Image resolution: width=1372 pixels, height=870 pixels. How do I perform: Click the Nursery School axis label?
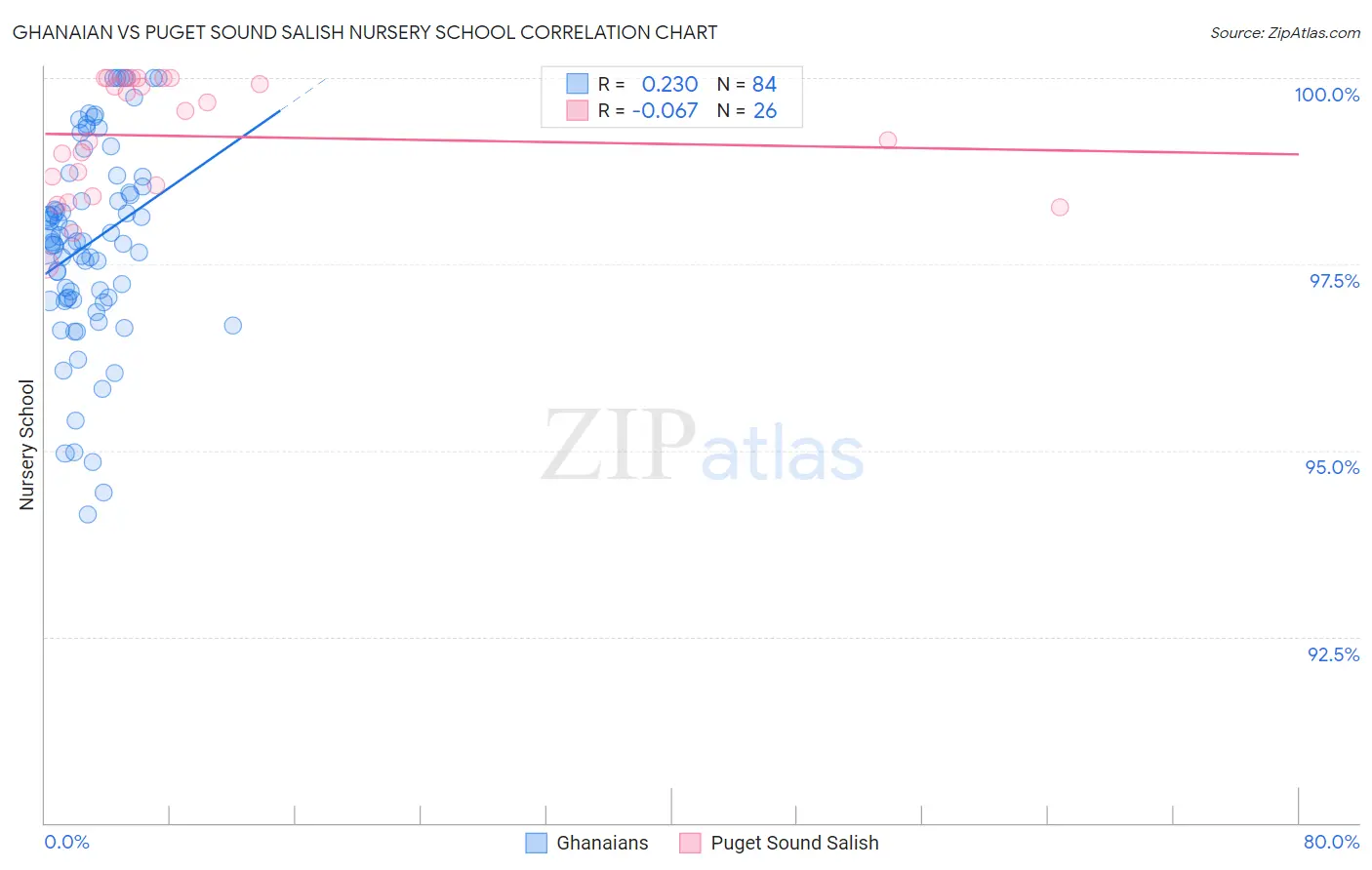pyautogui.click(x=26, y=445)
